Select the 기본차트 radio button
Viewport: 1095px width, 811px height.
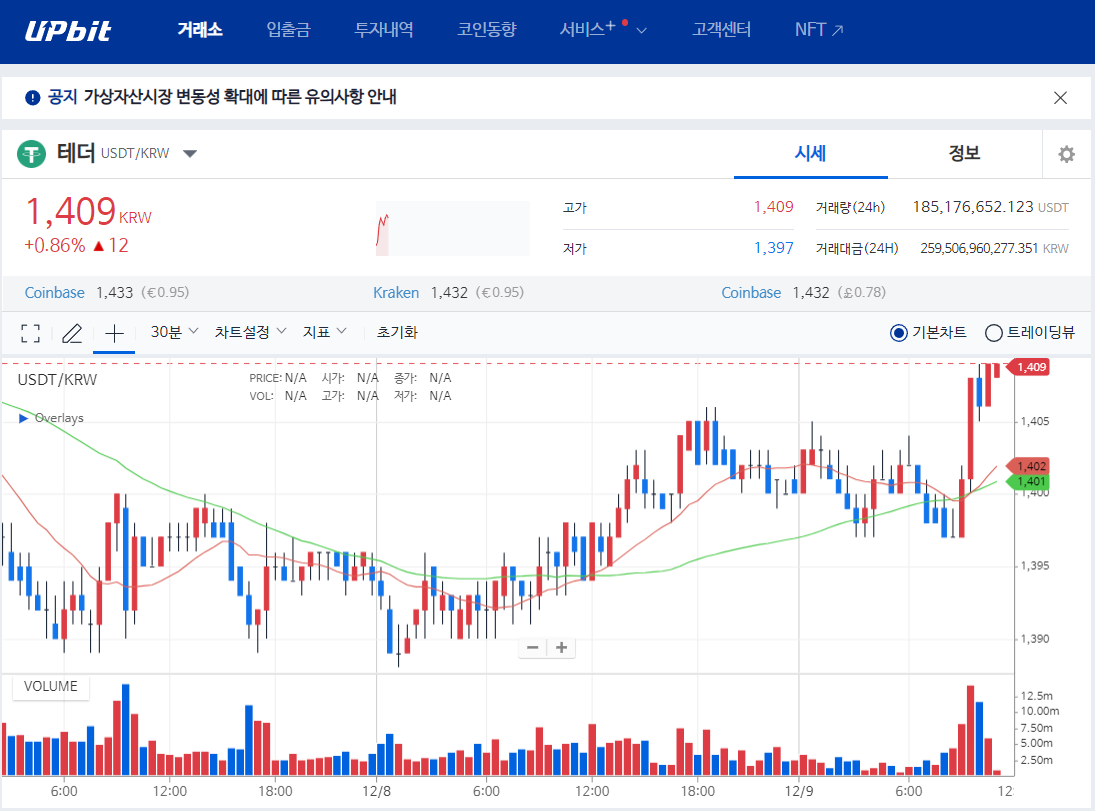click(x=898, y=333)
